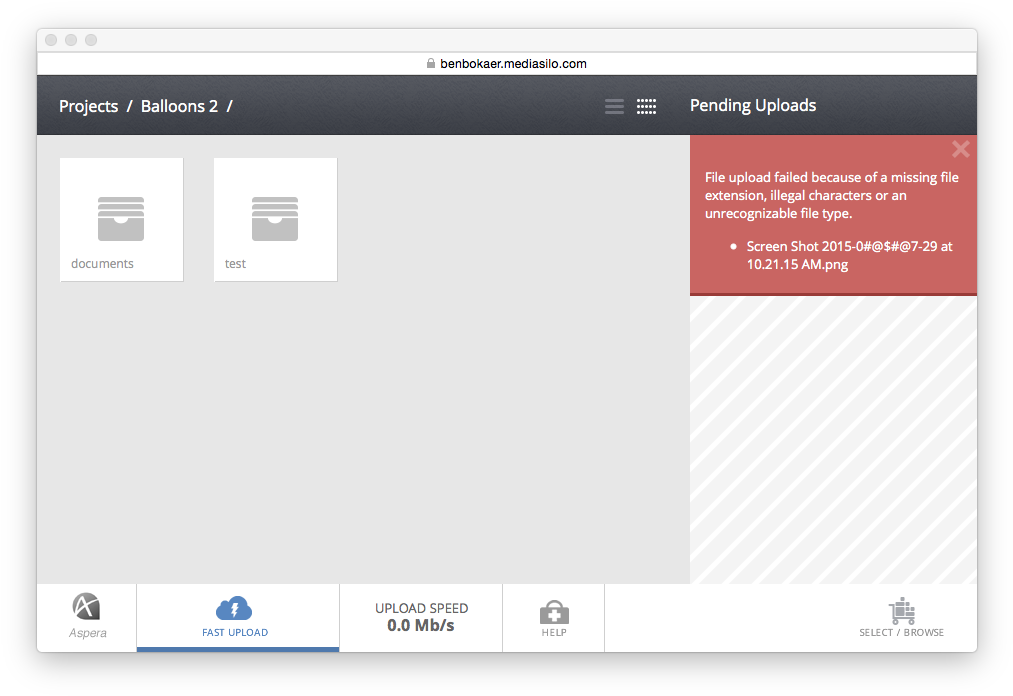This screenshot has width=1013, height=696.
Task: Click the failed file name Screen Shot entry
Action: tap(849, 255)
